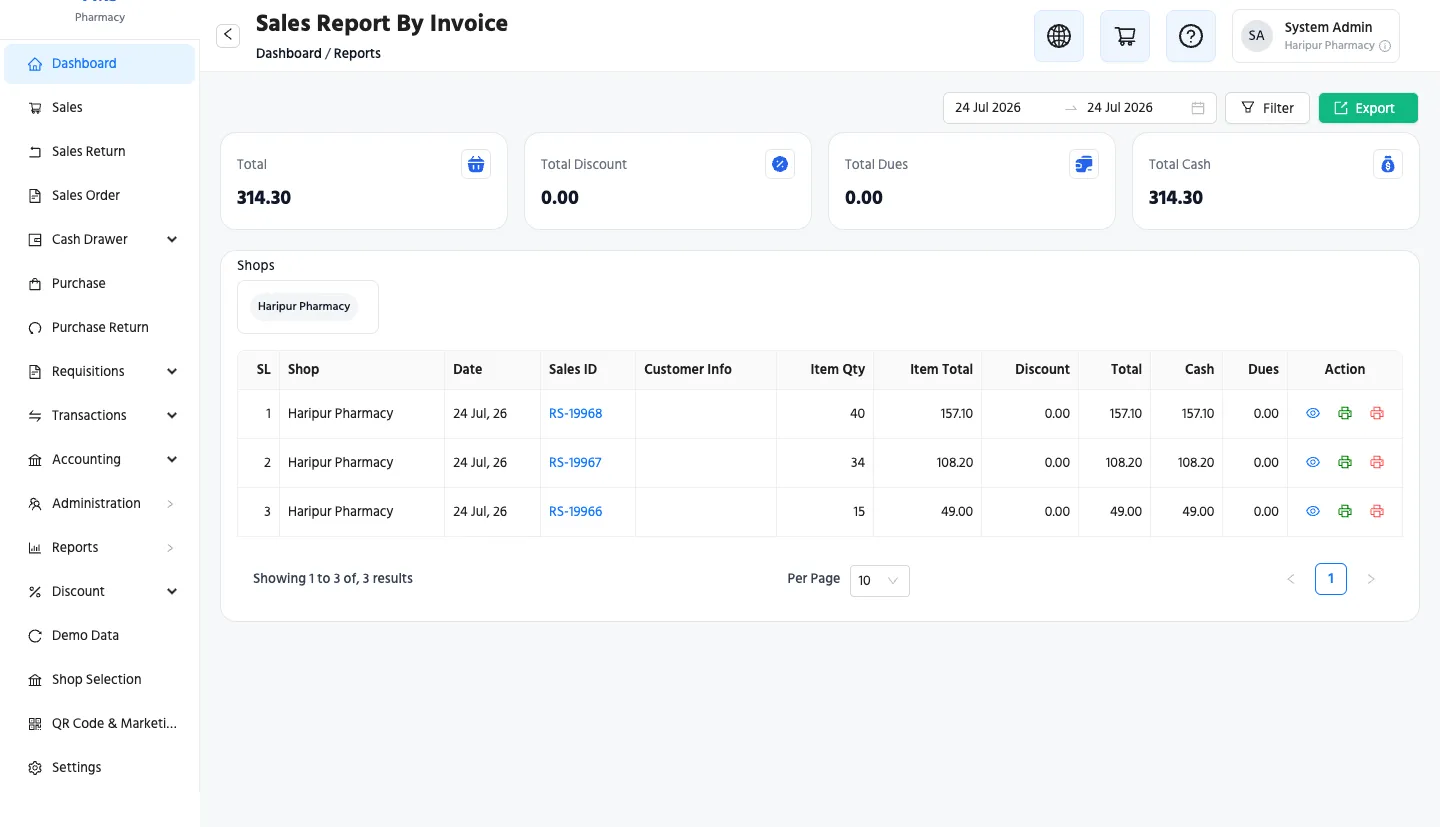Go to the previous page arrow
1440x827 pixels.
click(x=1291, y=579)
